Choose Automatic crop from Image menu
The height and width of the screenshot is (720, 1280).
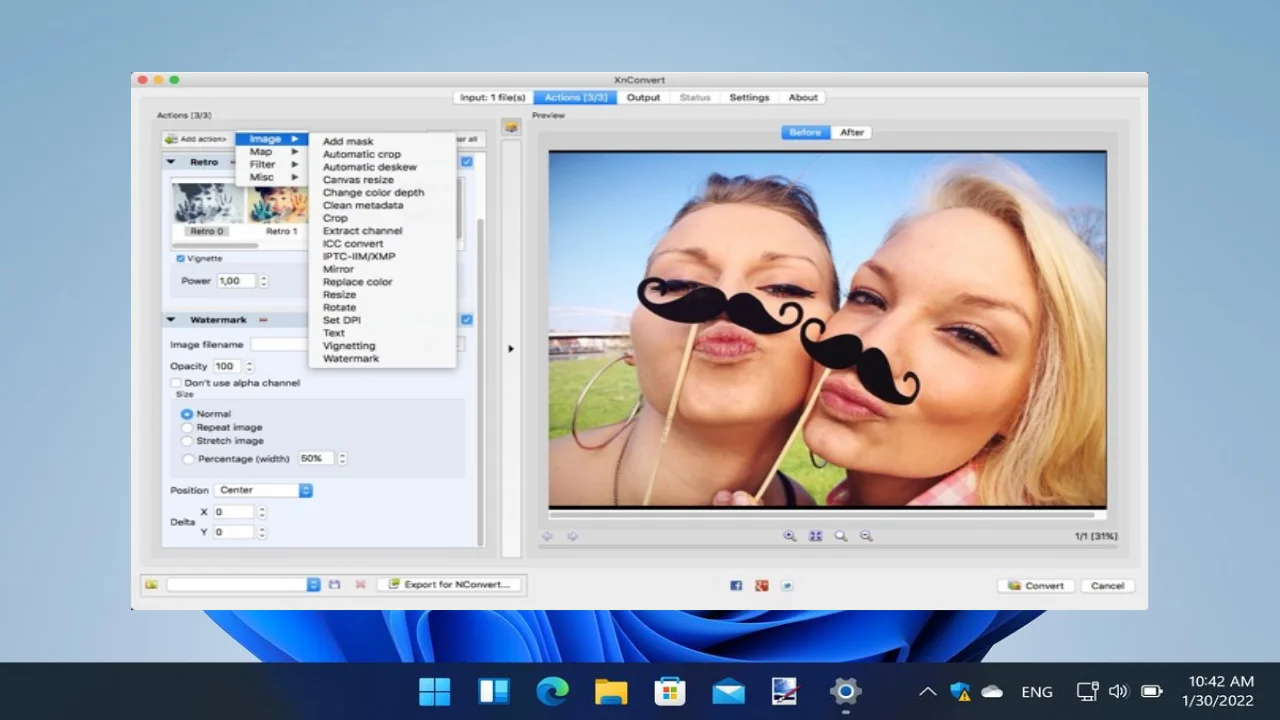coord(383,154)
